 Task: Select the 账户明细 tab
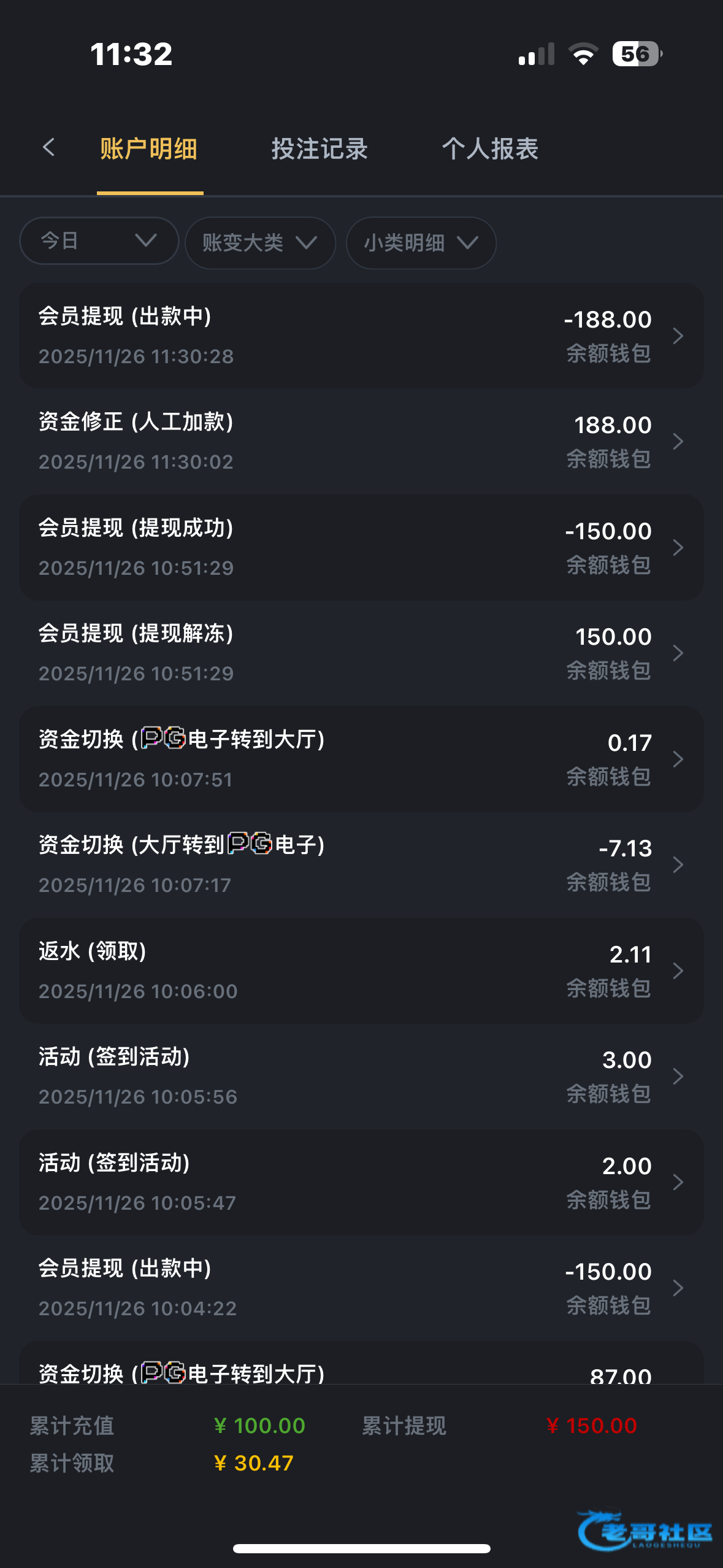(149, 149)
